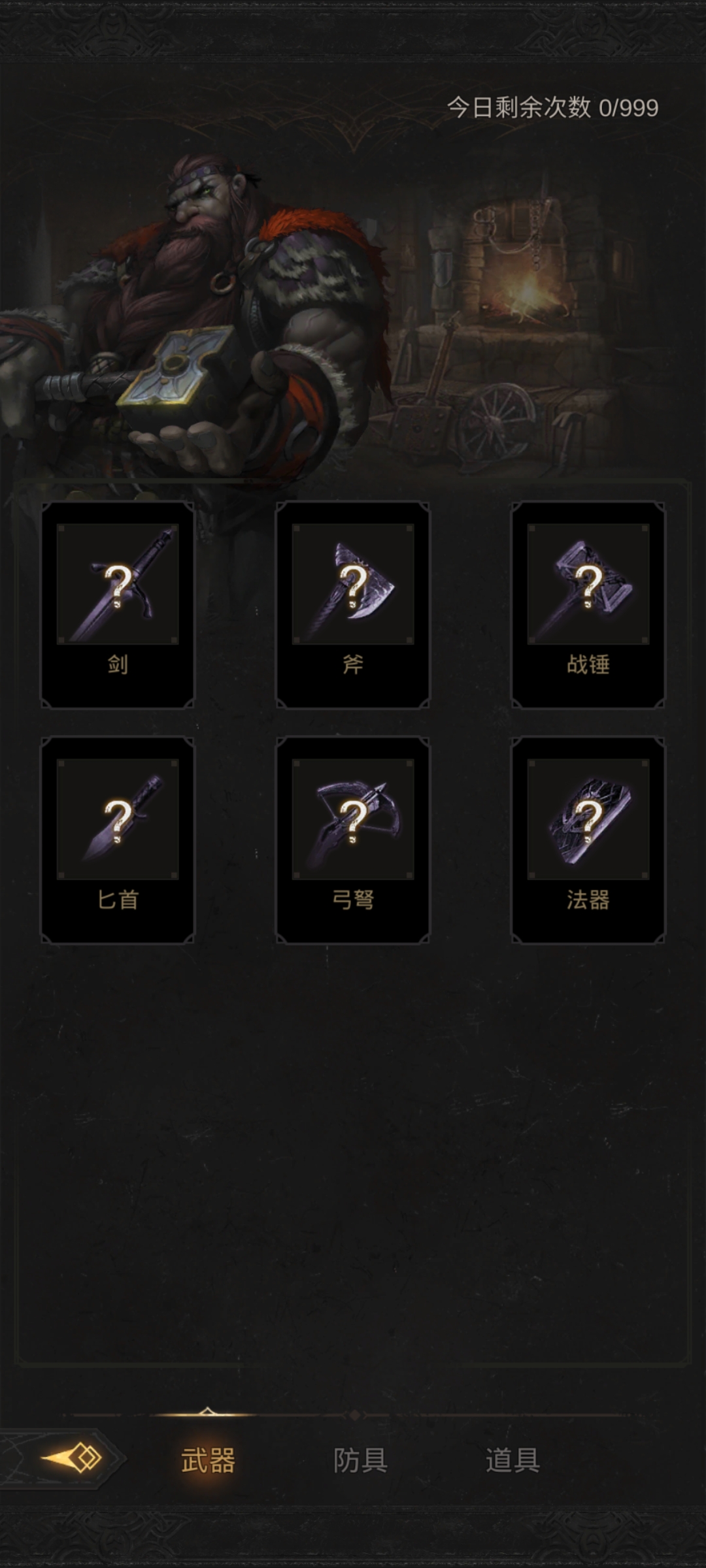Tap the 弓弩 text label

pyautogui.click(x=353, y=900)
